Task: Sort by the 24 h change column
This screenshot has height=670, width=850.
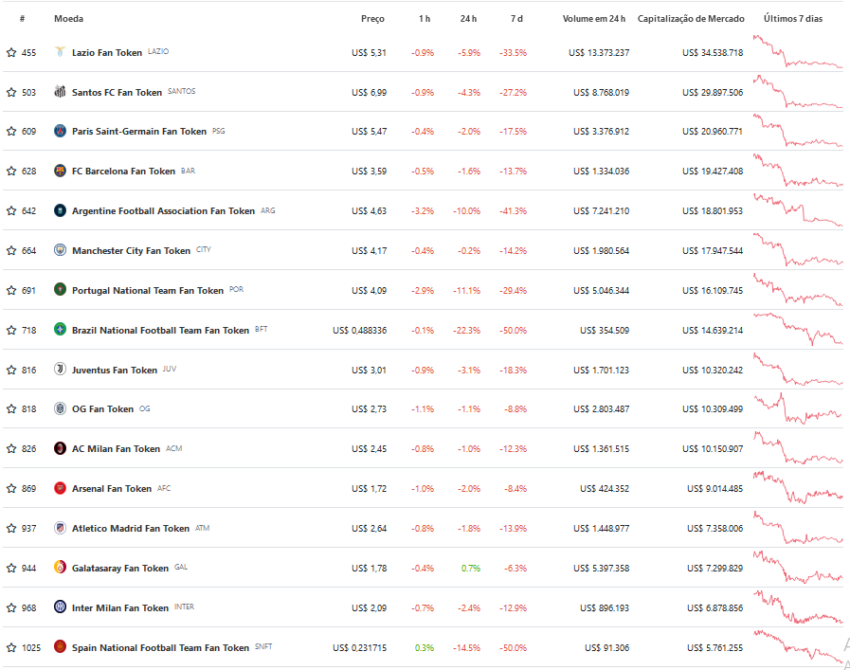Action: point(469,18)
